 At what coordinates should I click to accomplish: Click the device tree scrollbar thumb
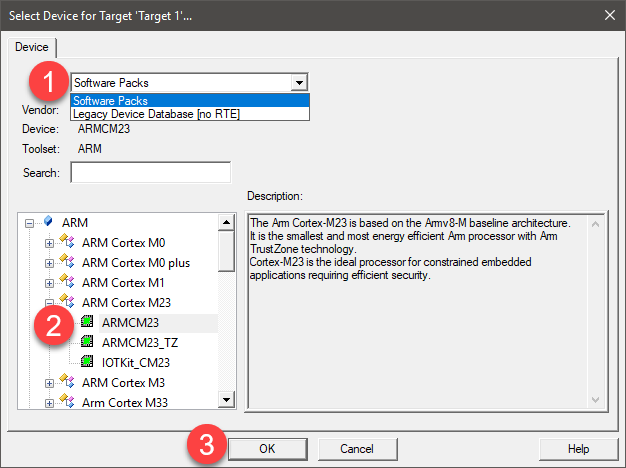point(226,251)
